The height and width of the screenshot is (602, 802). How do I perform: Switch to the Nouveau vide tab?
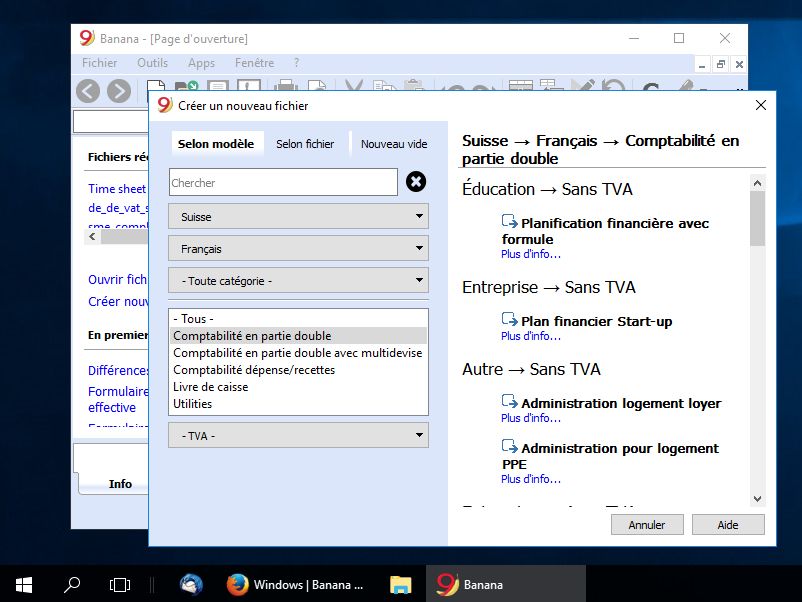(x=394, y=144)
